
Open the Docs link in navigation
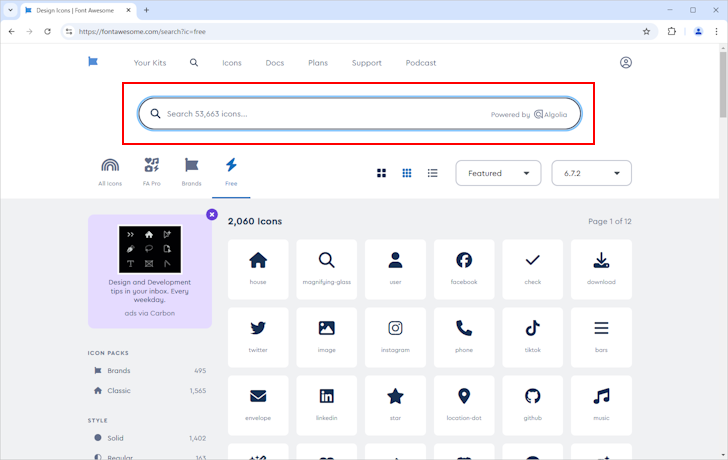coord(274,63)
